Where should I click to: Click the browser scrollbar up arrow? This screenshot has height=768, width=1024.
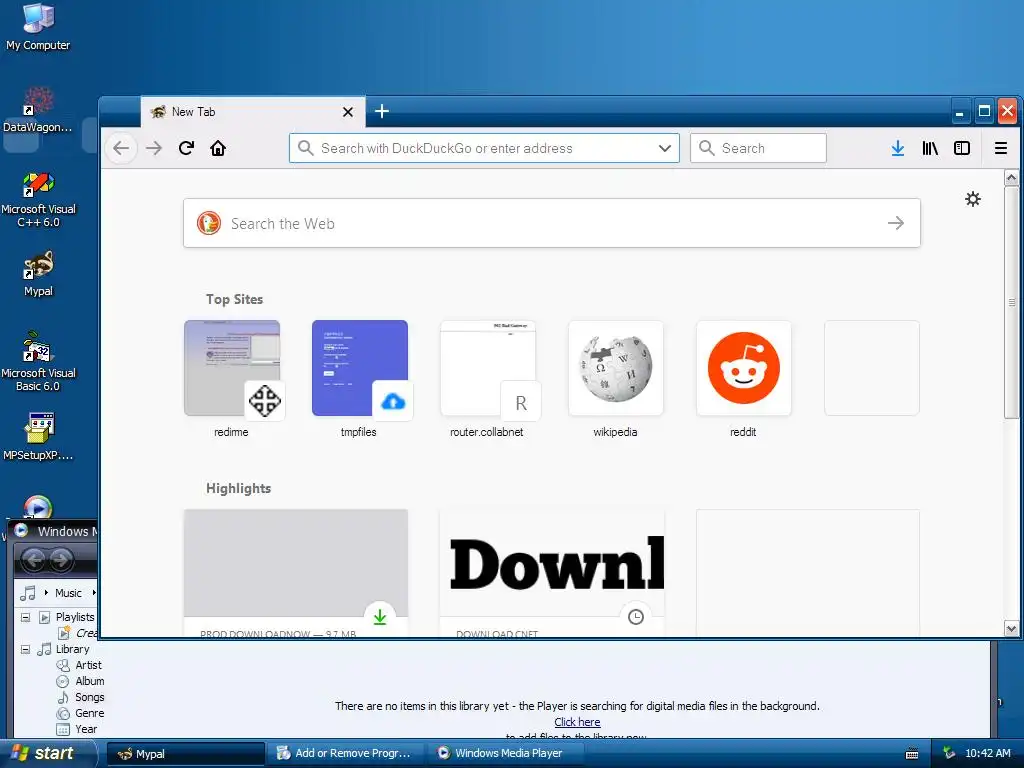[x=1011, y=178]
